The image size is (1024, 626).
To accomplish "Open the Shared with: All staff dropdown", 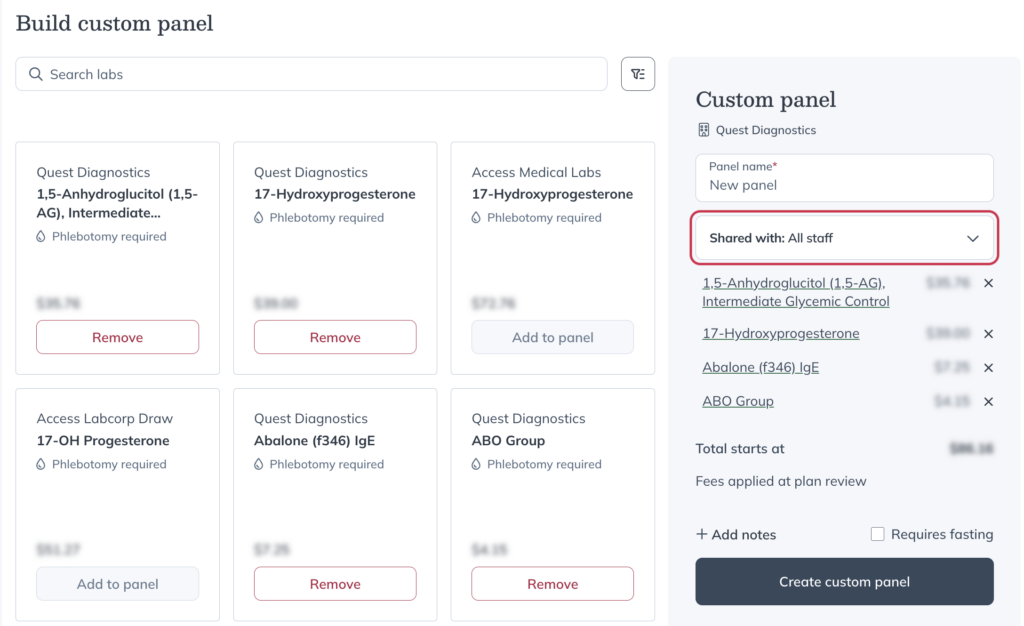I will tap(844, 238).
